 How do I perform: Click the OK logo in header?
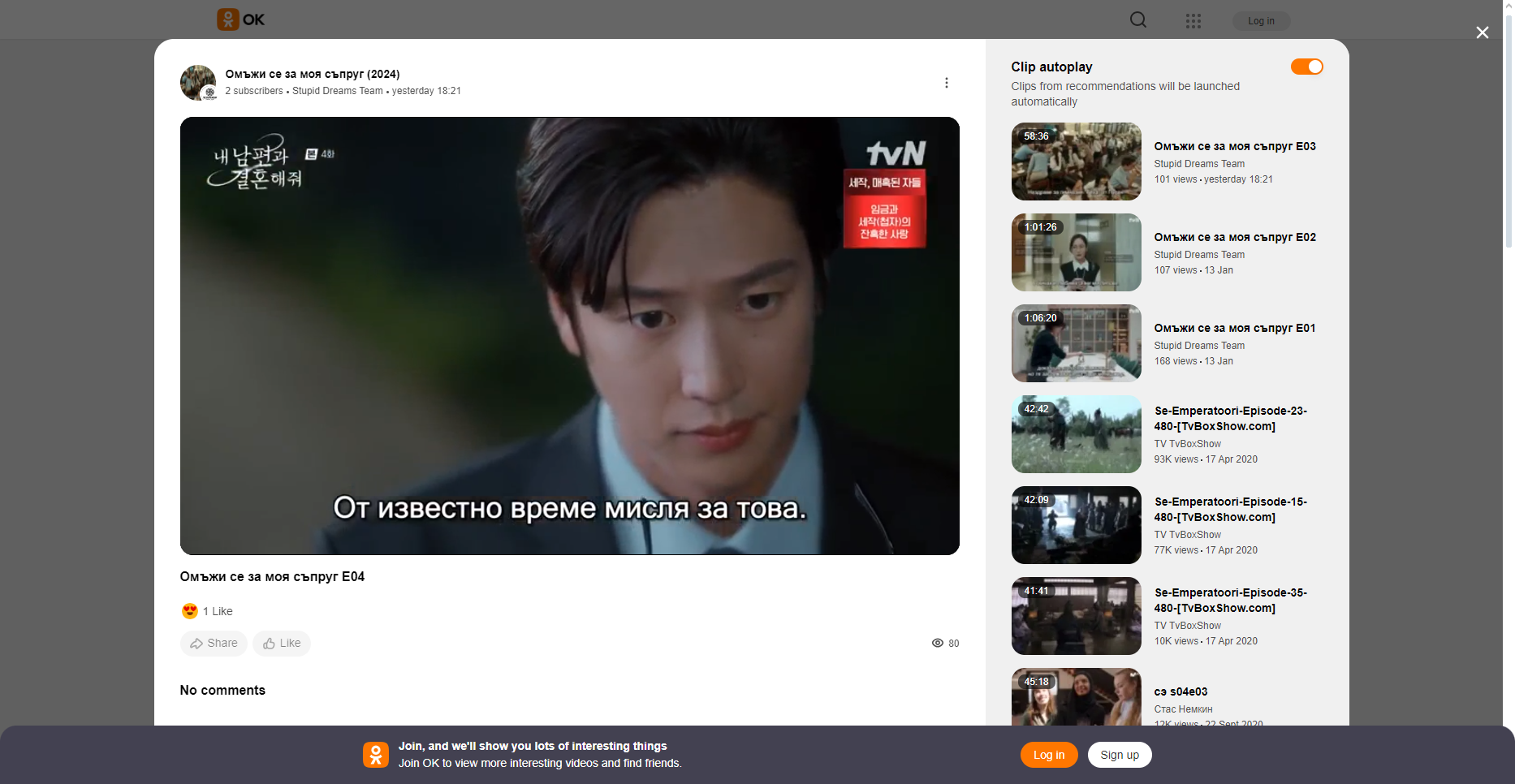(x=241, y=19)
